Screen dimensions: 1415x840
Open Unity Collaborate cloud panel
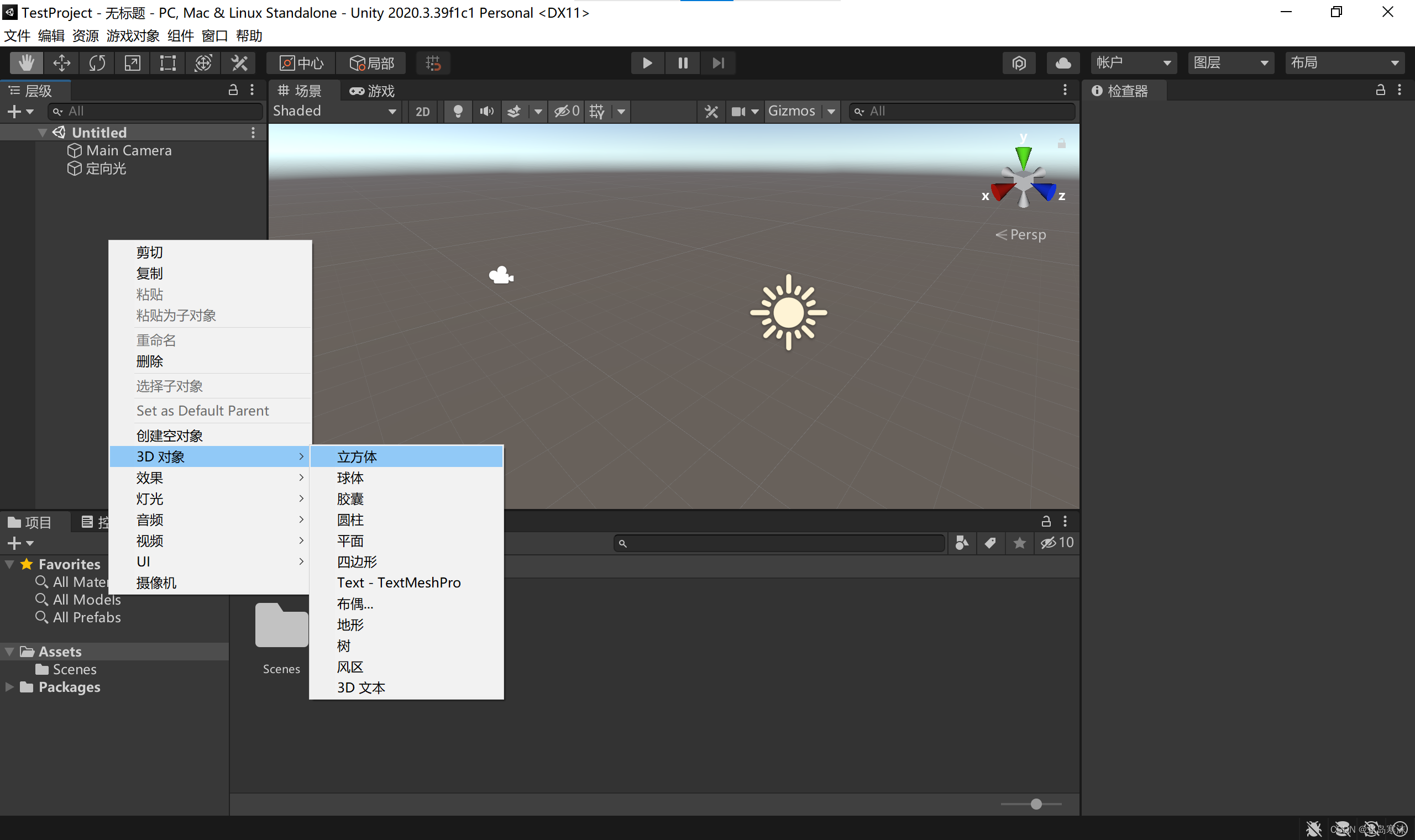[x=1063, y=63]
